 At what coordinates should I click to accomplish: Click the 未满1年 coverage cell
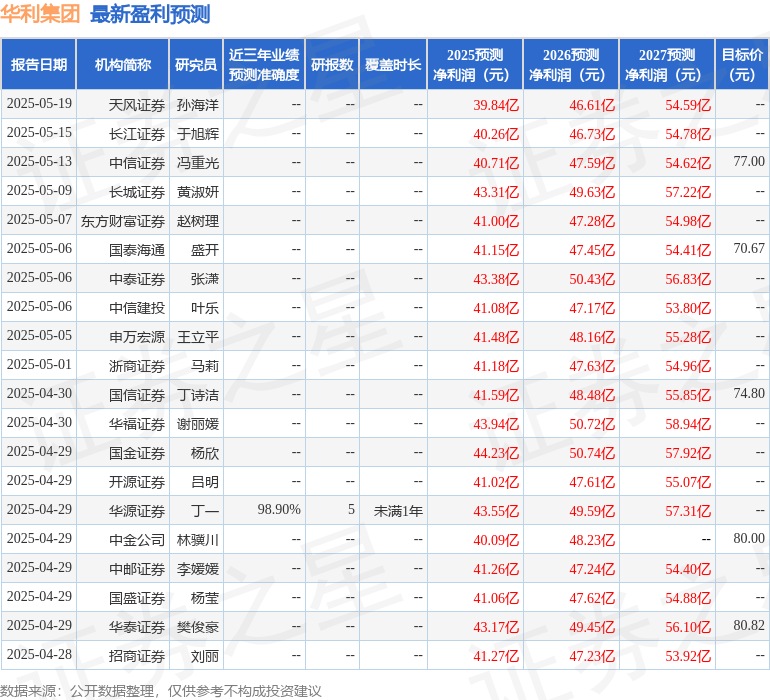pyautogui.click(x=398, y=510)
